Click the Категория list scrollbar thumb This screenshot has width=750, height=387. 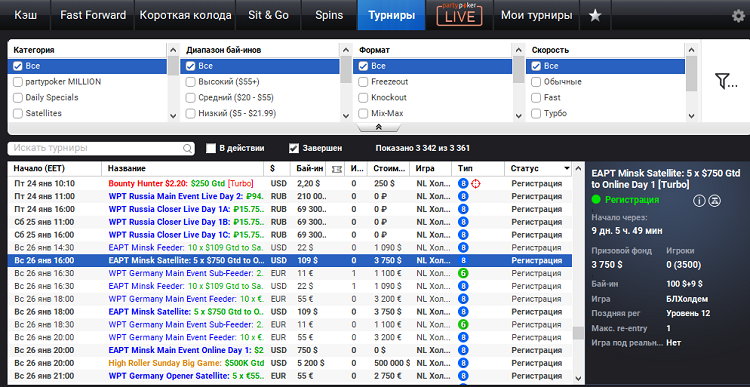(x=173, y=66)
